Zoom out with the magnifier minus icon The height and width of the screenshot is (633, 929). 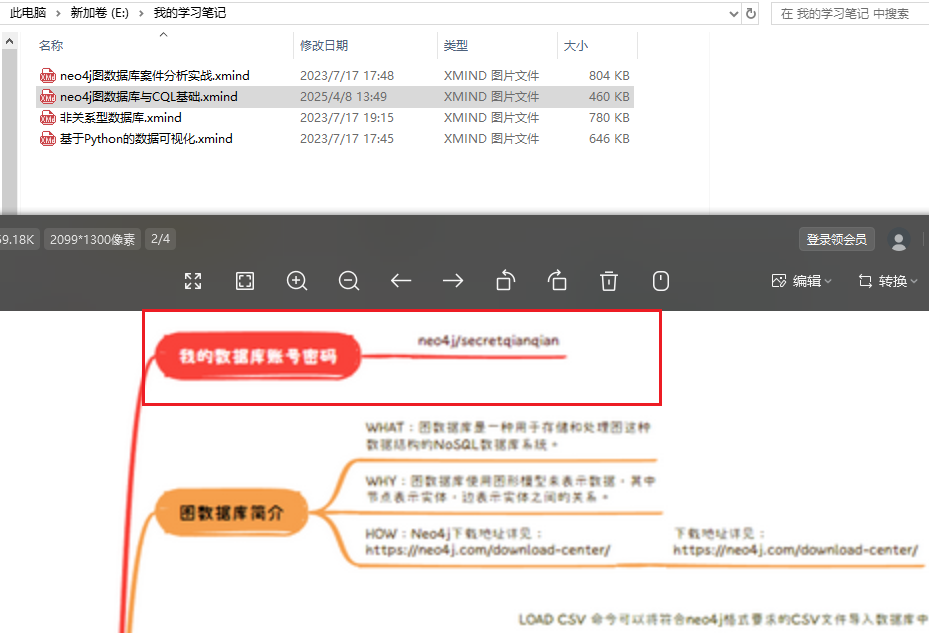pos(349,281)
